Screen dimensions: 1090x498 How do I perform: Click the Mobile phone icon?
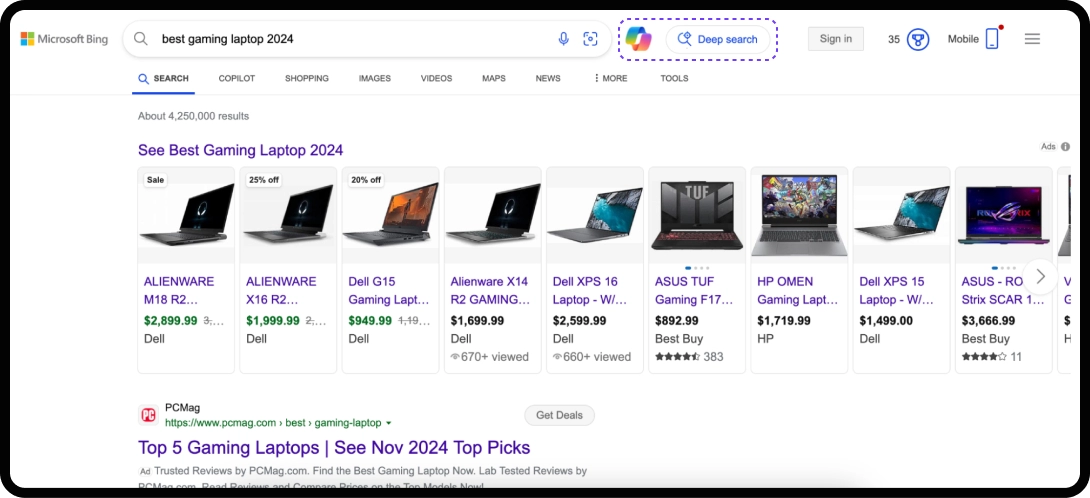[993, 39]
